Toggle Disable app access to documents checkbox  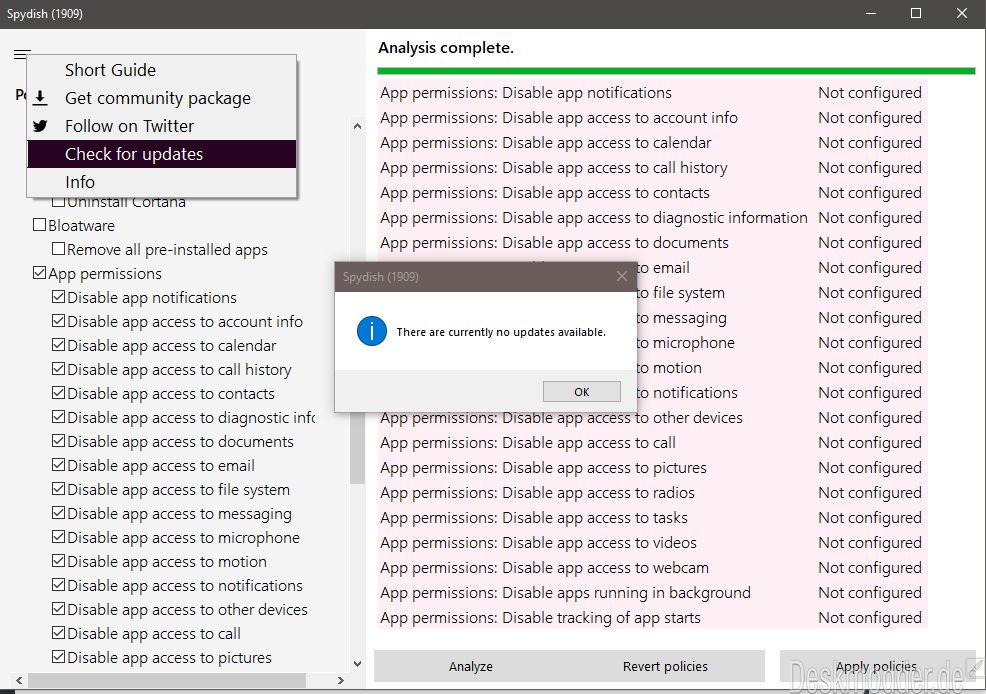coord(58,441)
